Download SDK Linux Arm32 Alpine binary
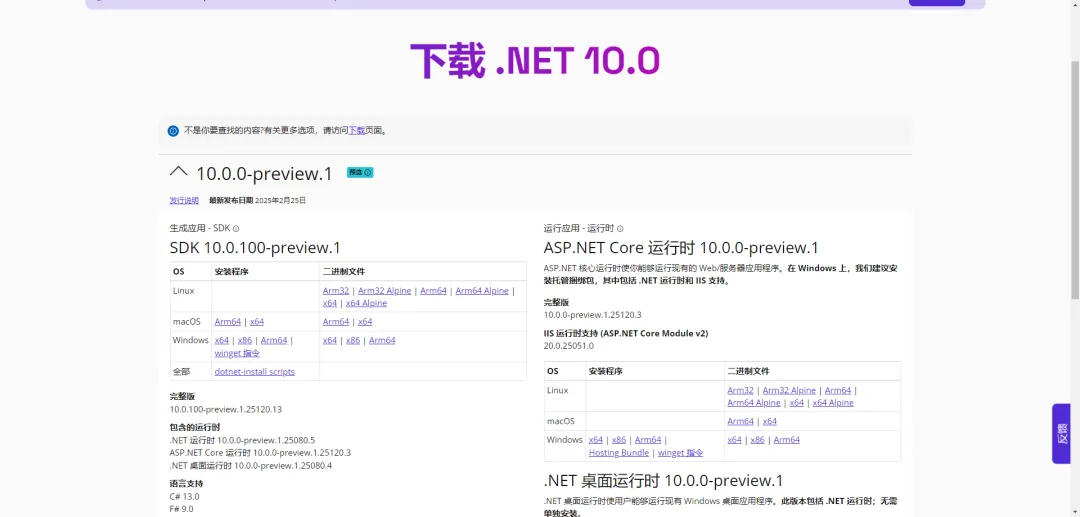The height and width of the screenshot is (517, 1080). coord(385,291)
